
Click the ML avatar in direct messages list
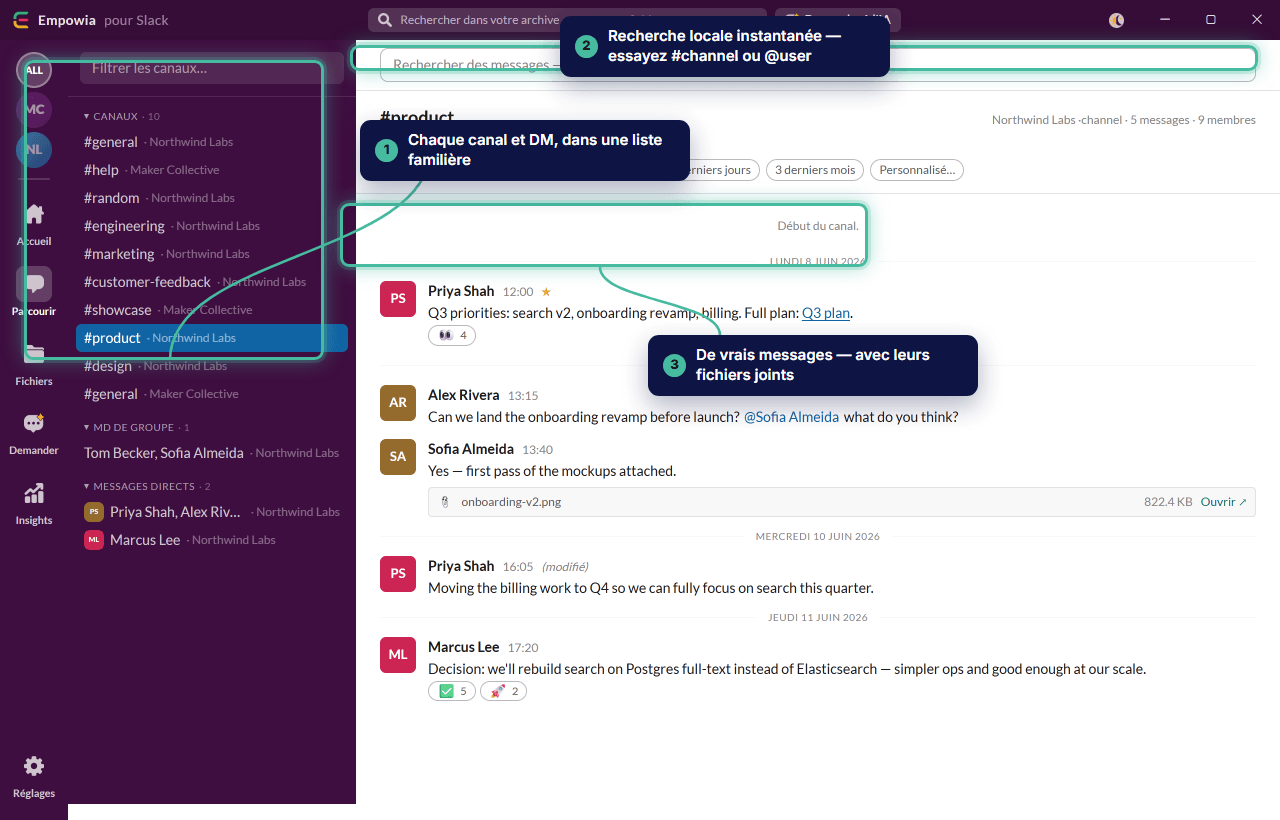coord(94,540)
